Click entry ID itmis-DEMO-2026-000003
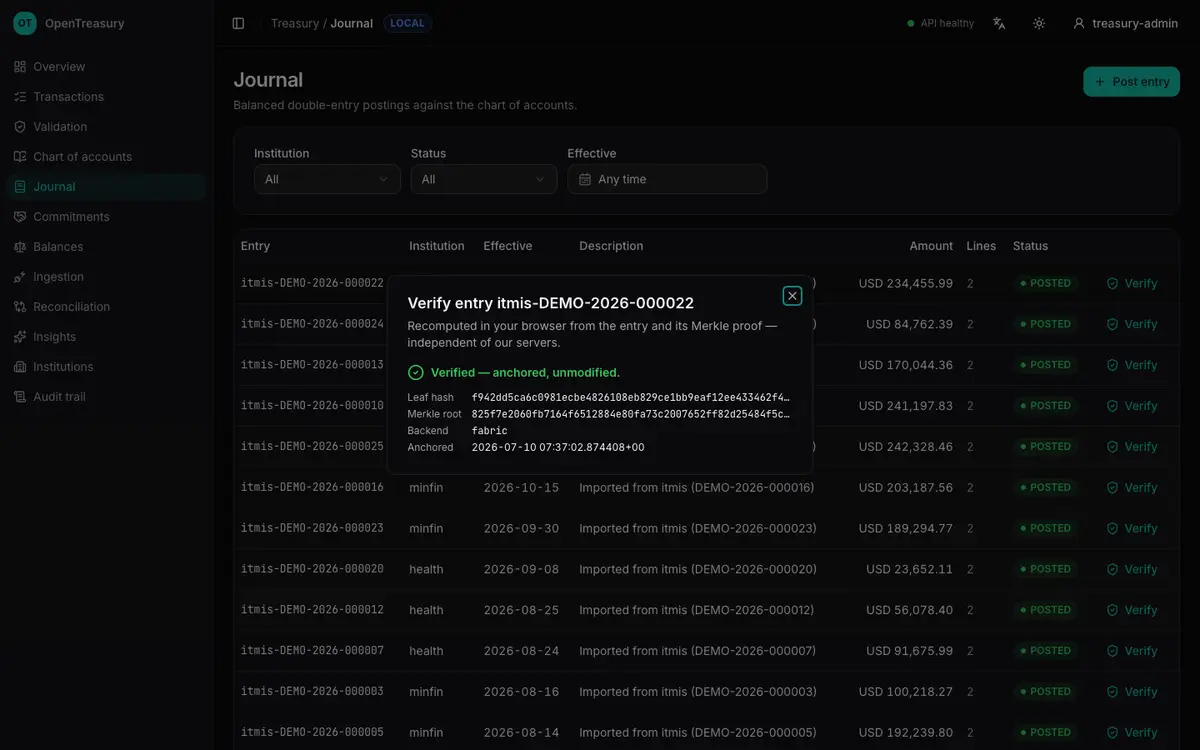 coord(312,692)
